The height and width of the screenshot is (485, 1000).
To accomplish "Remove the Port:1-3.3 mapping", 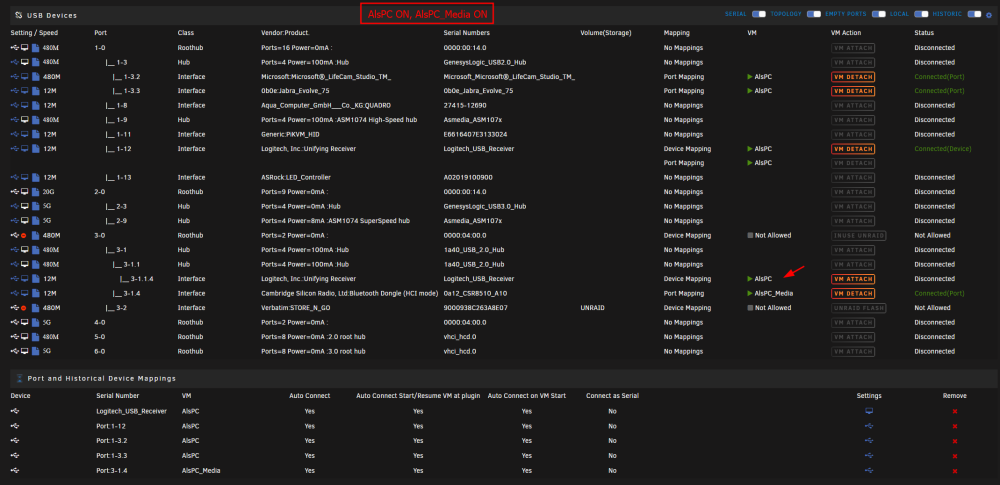I will point(955,456).
